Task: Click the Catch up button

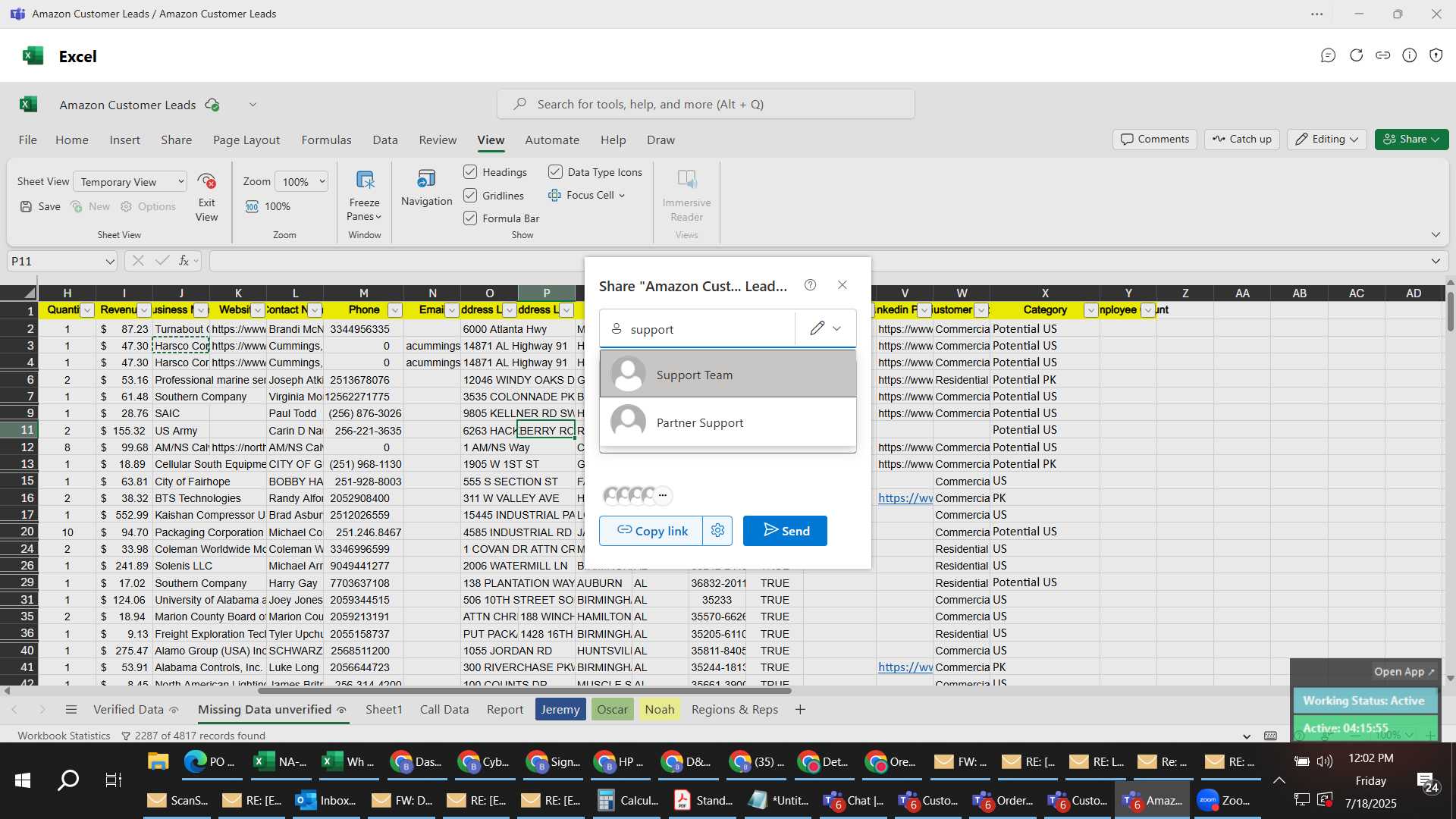Action: click(x=1242, y=140)
